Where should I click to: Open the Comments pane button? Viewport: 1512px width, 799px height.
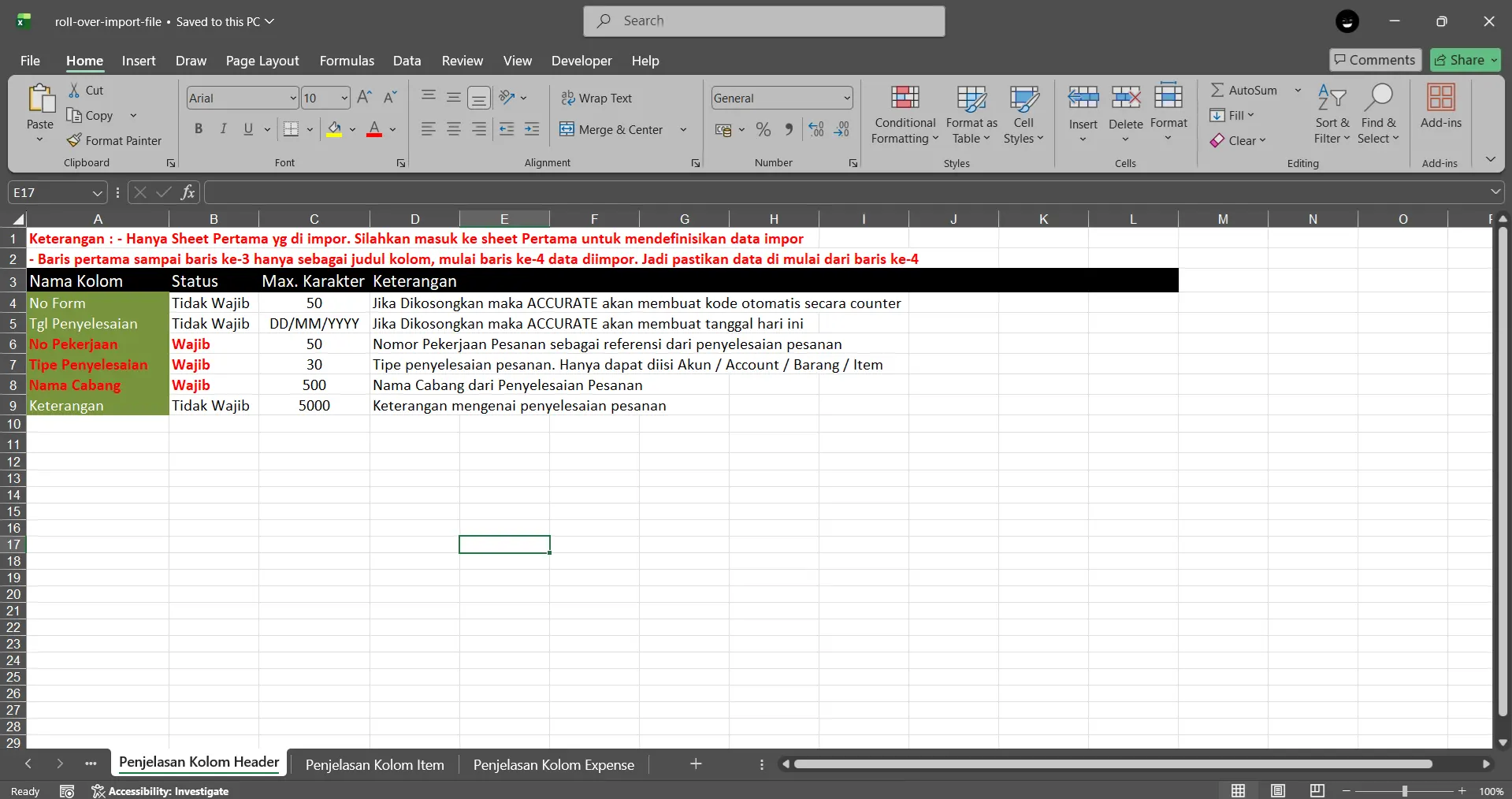click(x=1375, y=60)
